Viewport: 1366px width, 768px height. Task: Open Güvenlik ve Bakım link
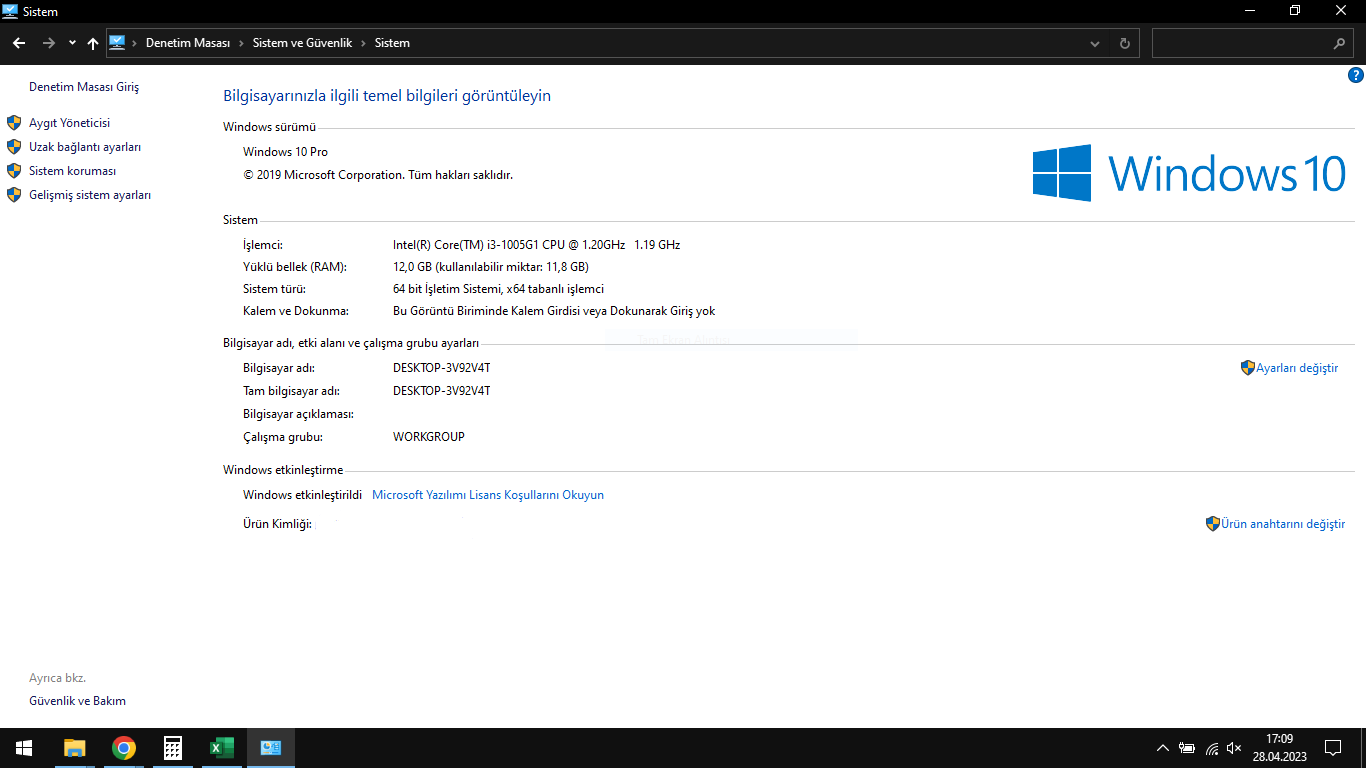click(77, 701)
